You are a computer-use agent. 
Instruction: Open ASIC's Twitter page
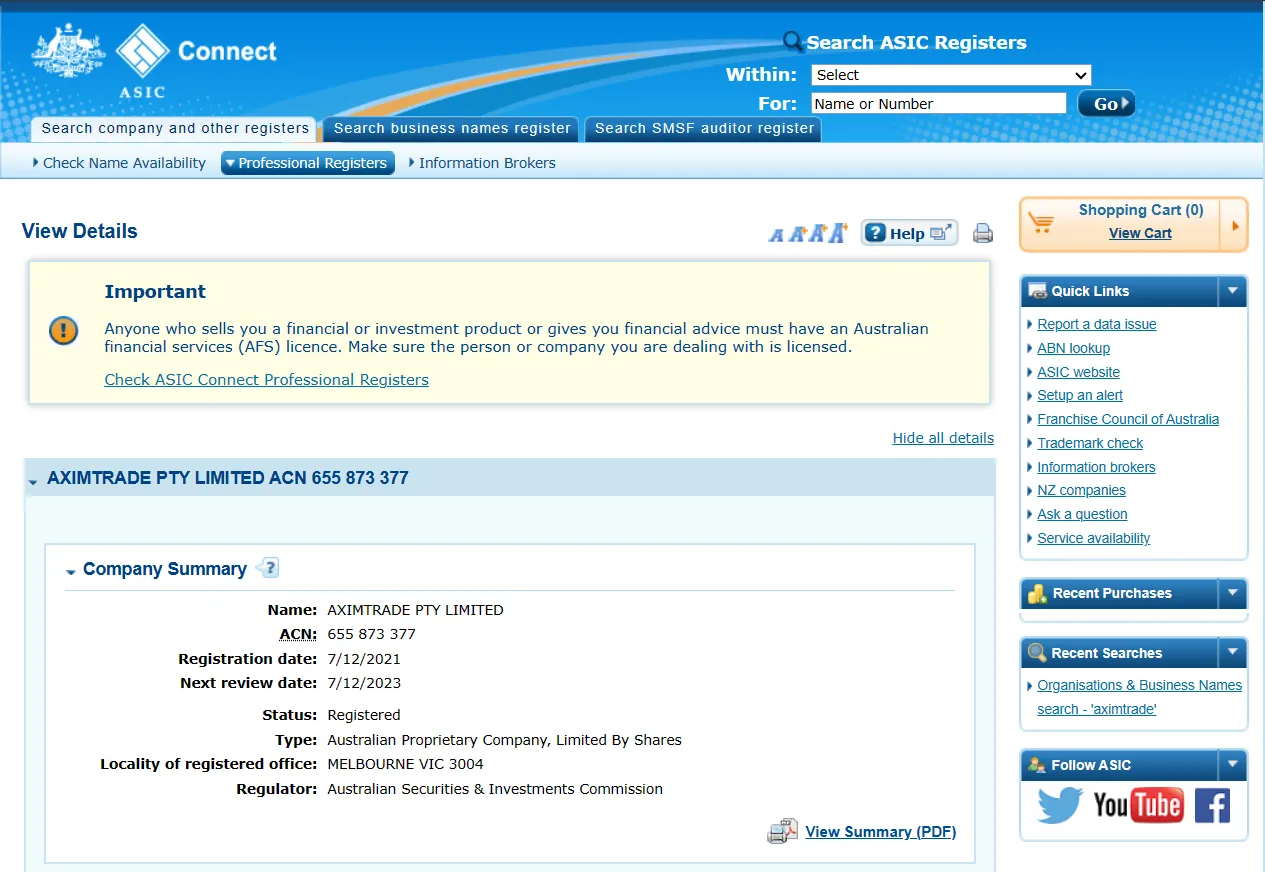[1059, 805]
